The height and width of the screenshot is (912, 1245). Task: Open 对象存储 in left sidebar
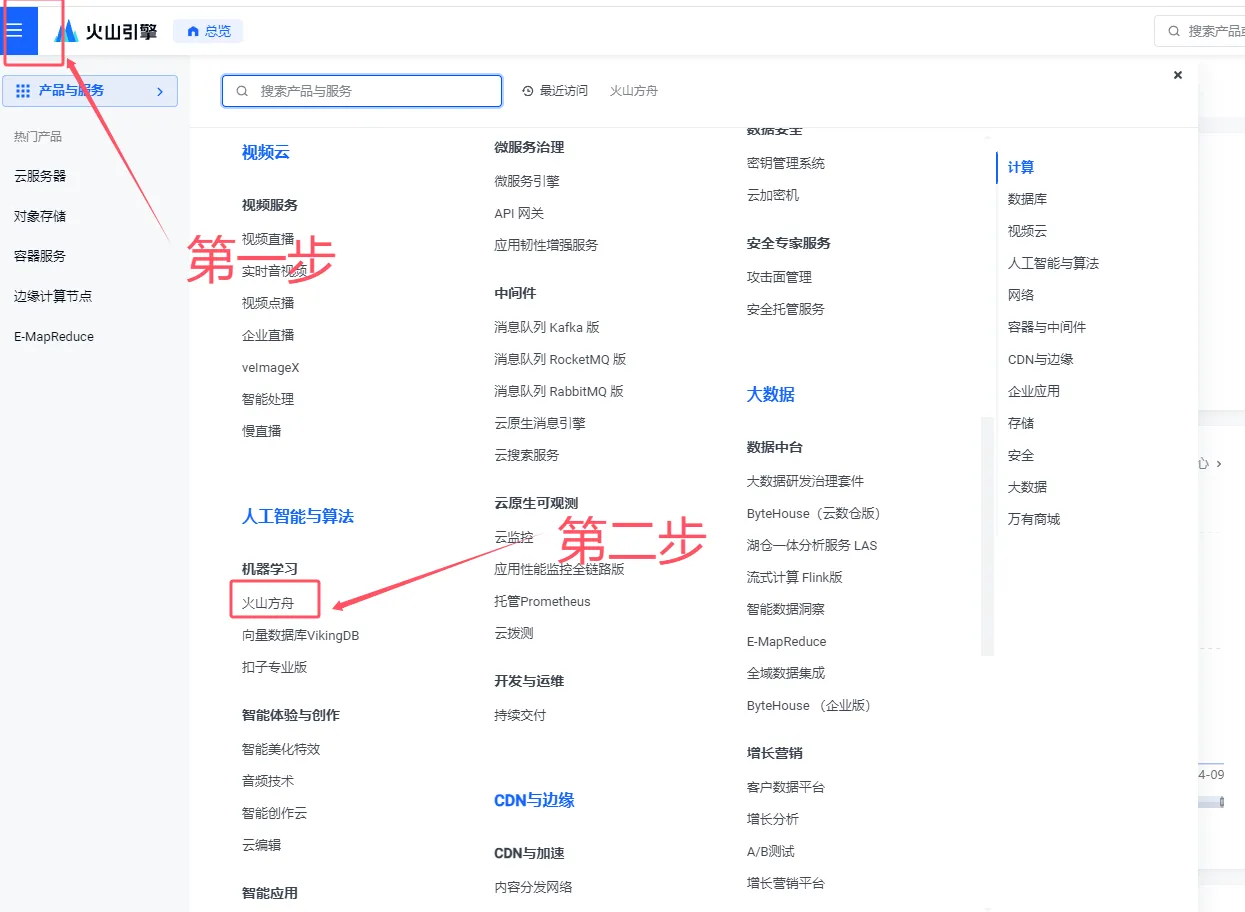coord(40,216)
